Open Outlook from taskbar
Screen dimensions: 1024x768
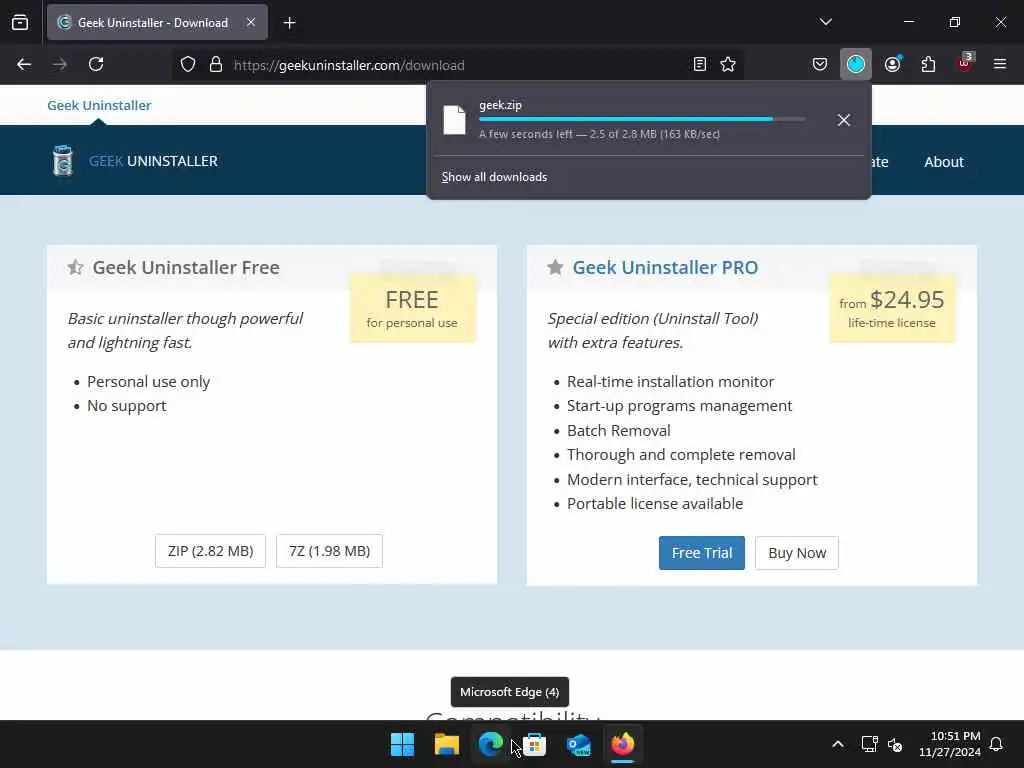point(579,744)
